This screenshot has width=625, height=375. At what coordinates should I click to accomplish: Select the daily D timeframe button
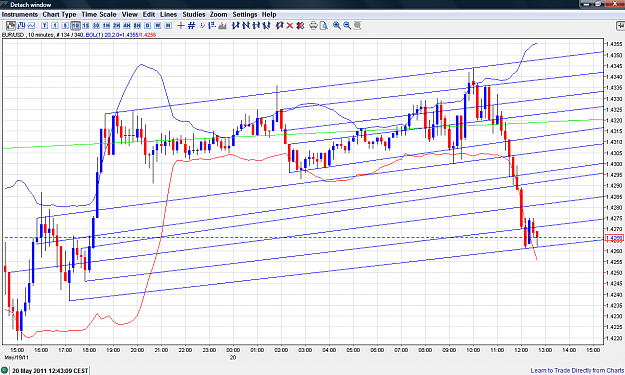pos(147,26)
